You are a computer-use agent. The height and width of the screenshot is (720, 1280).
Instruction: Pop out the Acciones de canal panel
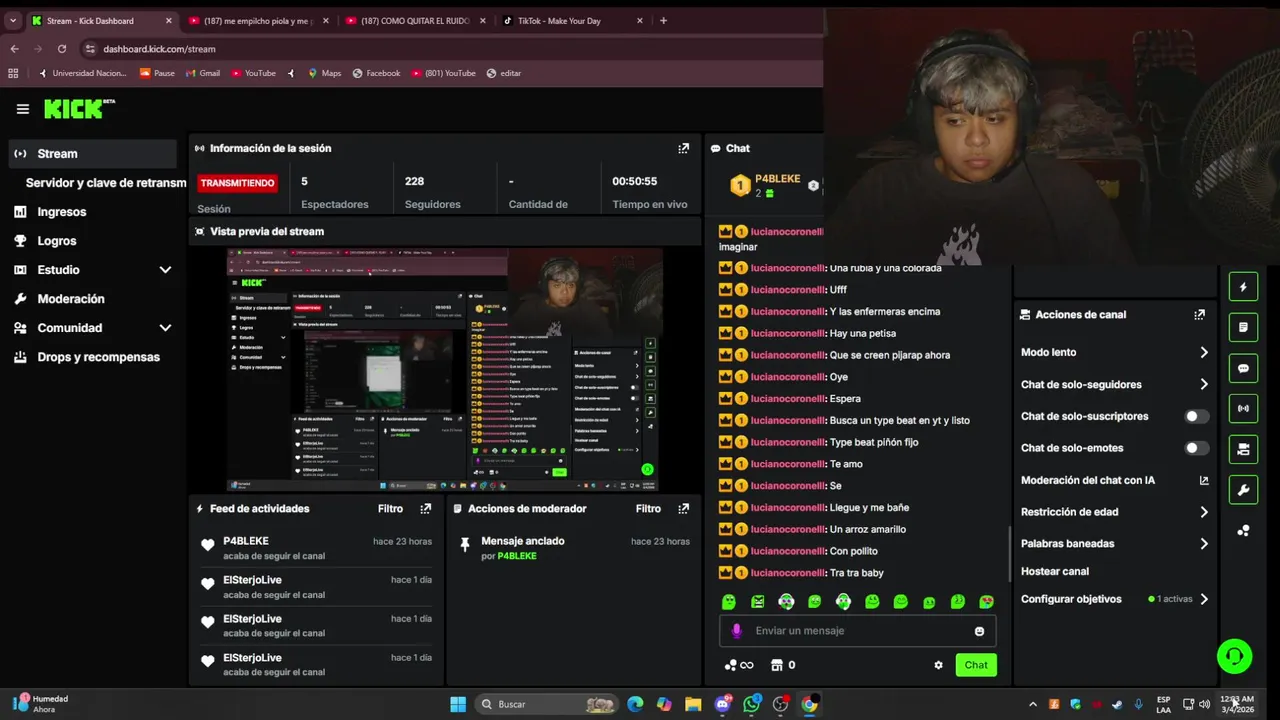click(x=1199, y=314)
